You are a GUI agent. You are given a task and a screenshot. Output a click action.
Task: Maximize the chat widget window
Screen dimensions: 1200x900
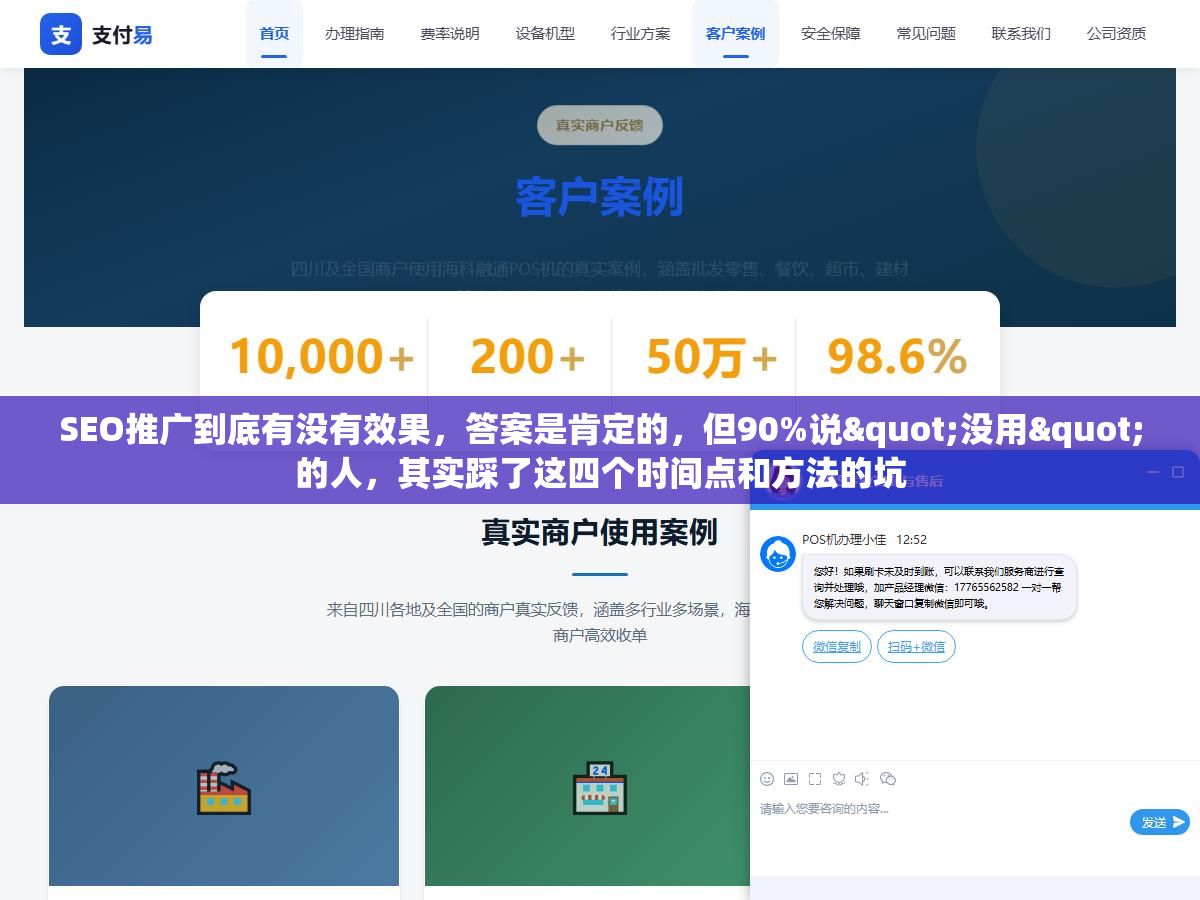click(x=1177, y=472)
